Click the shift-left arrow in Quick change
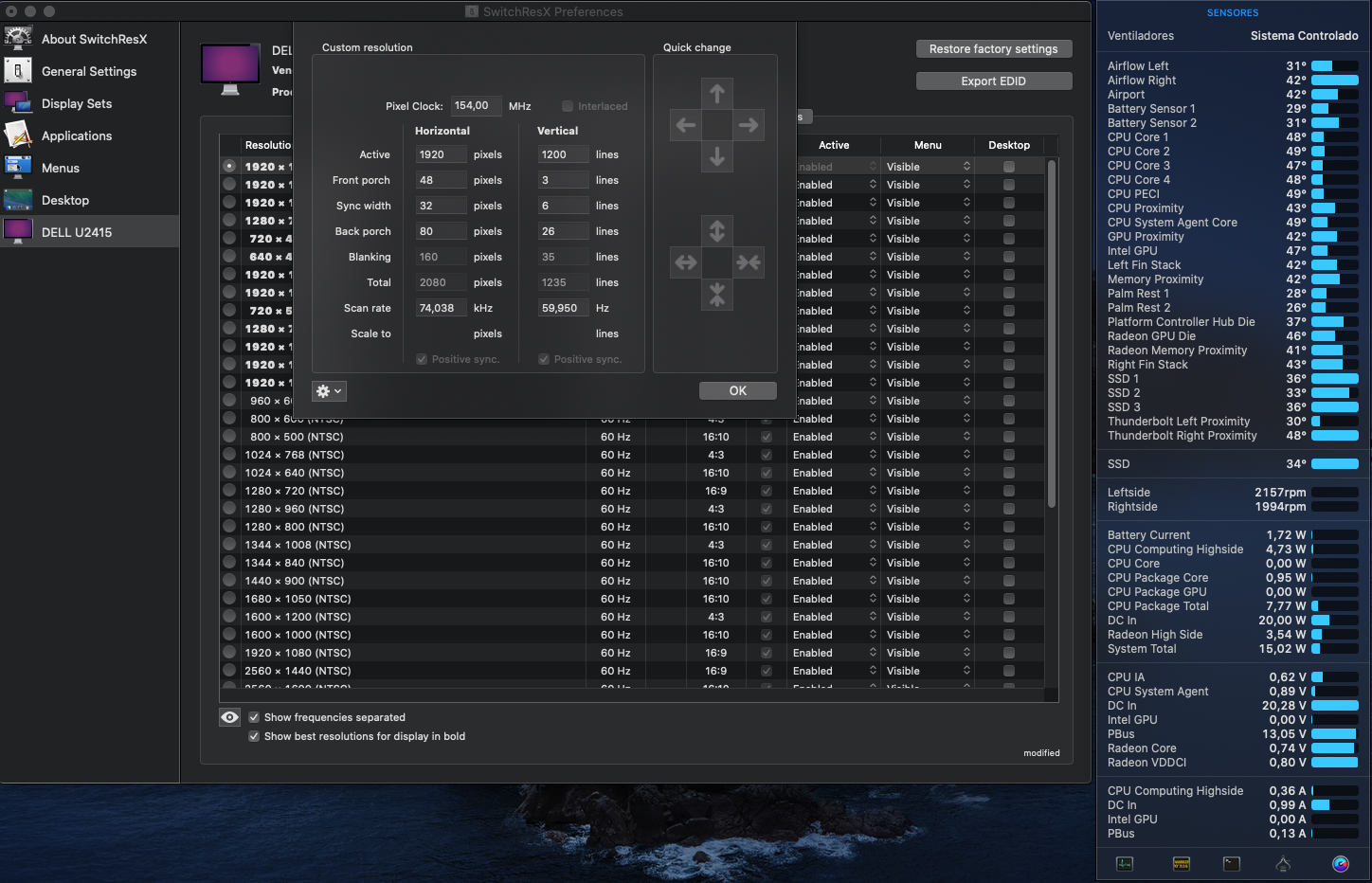The height and width of the screenshot is (883, 1372). pyautogui.click(x=685, y=125)
